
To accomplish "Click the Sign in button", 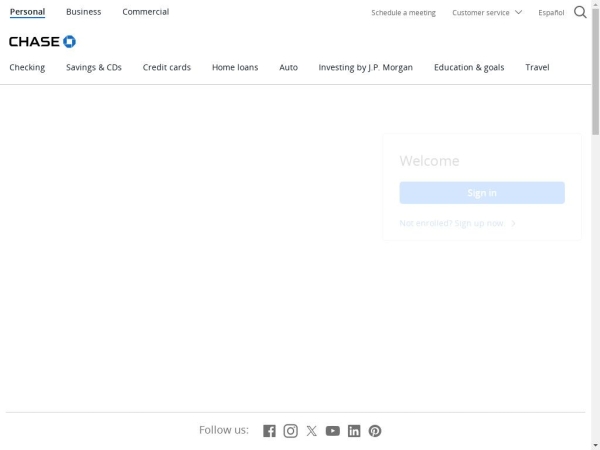I will [482, 193].
